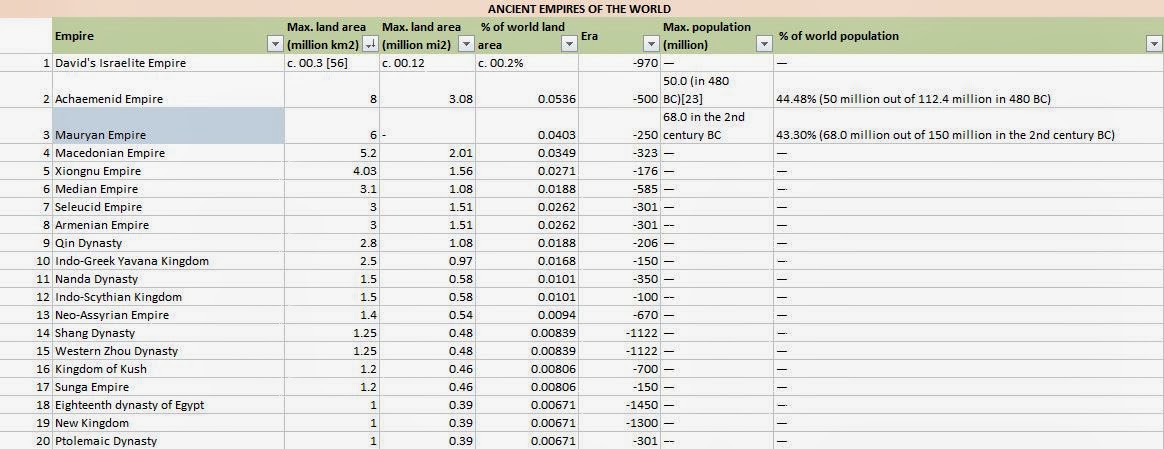1164x449 pixels.
Task: Select population cell 50.0 (in 480 BC)[23]
Action: coord(717,90)
